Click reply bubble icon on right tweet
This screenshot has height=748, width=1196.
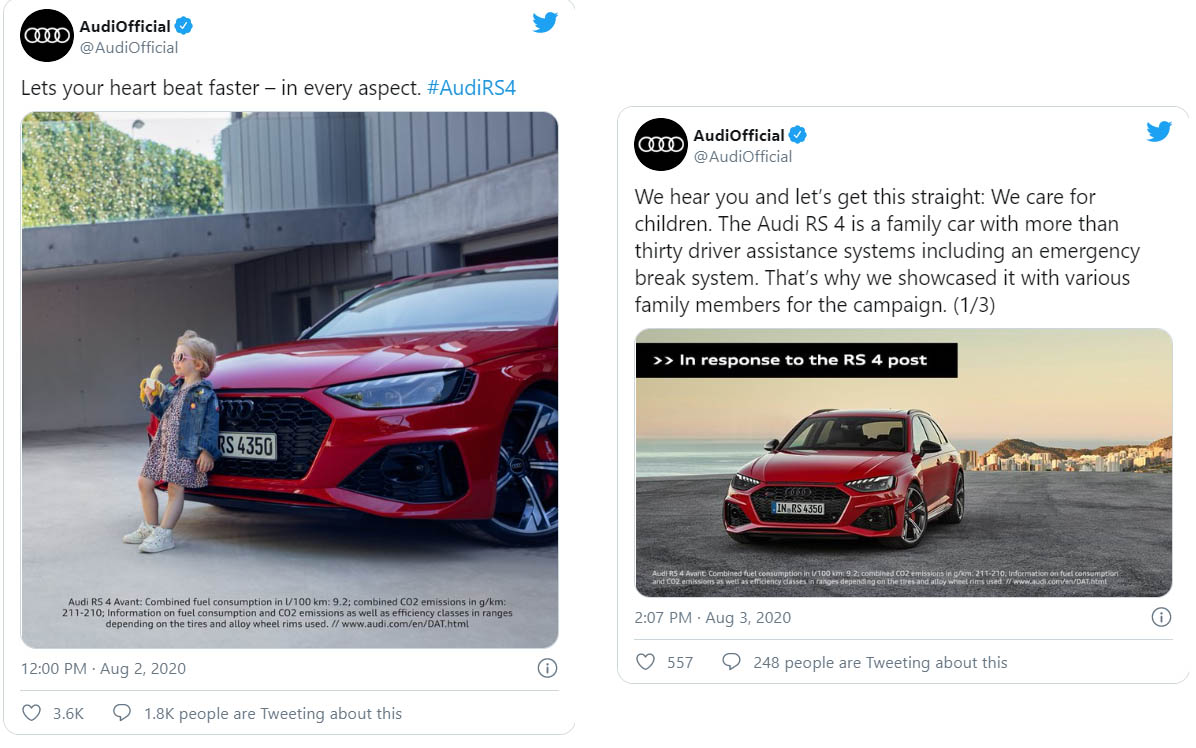point(731,662)
